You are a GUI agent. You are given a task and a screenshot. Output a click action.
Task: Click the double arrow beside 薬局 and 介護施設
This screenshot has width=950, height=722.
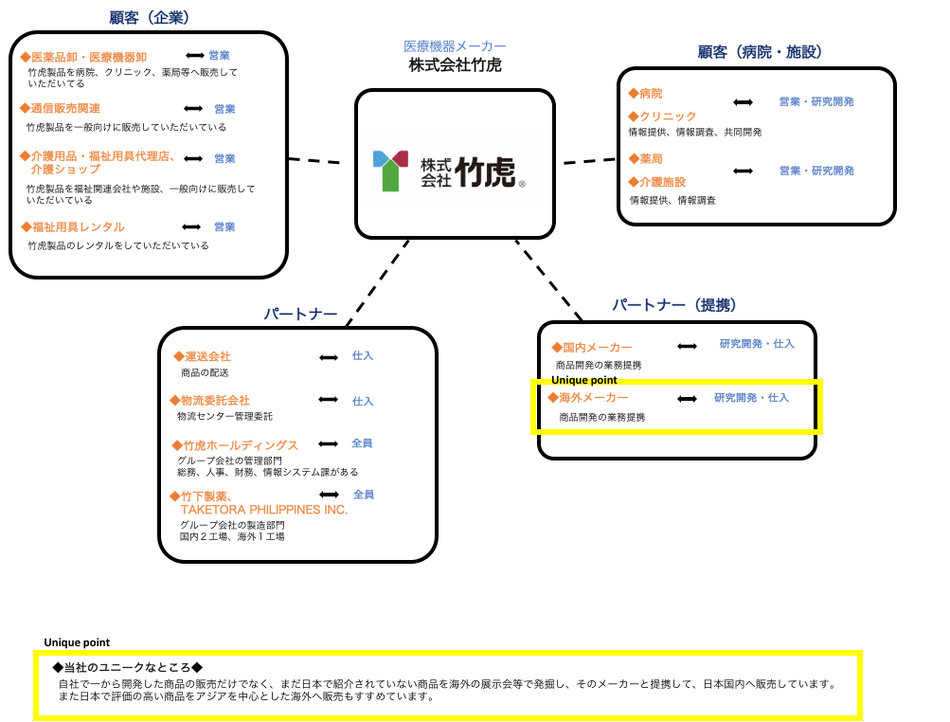[743, 171]
